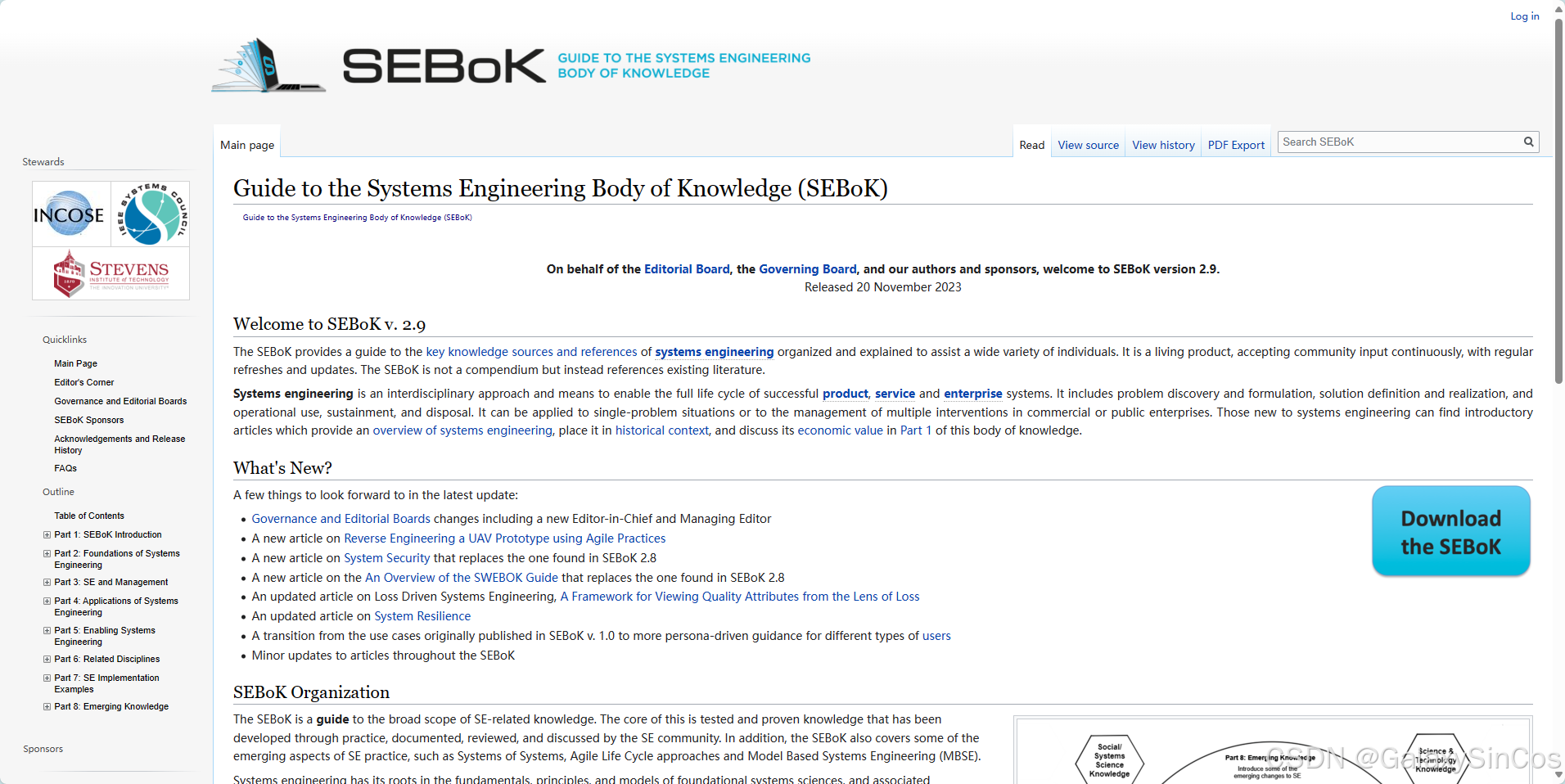1565x784 pixels.
Task: Open the service glossary link
Action: (x=895, y=394)
